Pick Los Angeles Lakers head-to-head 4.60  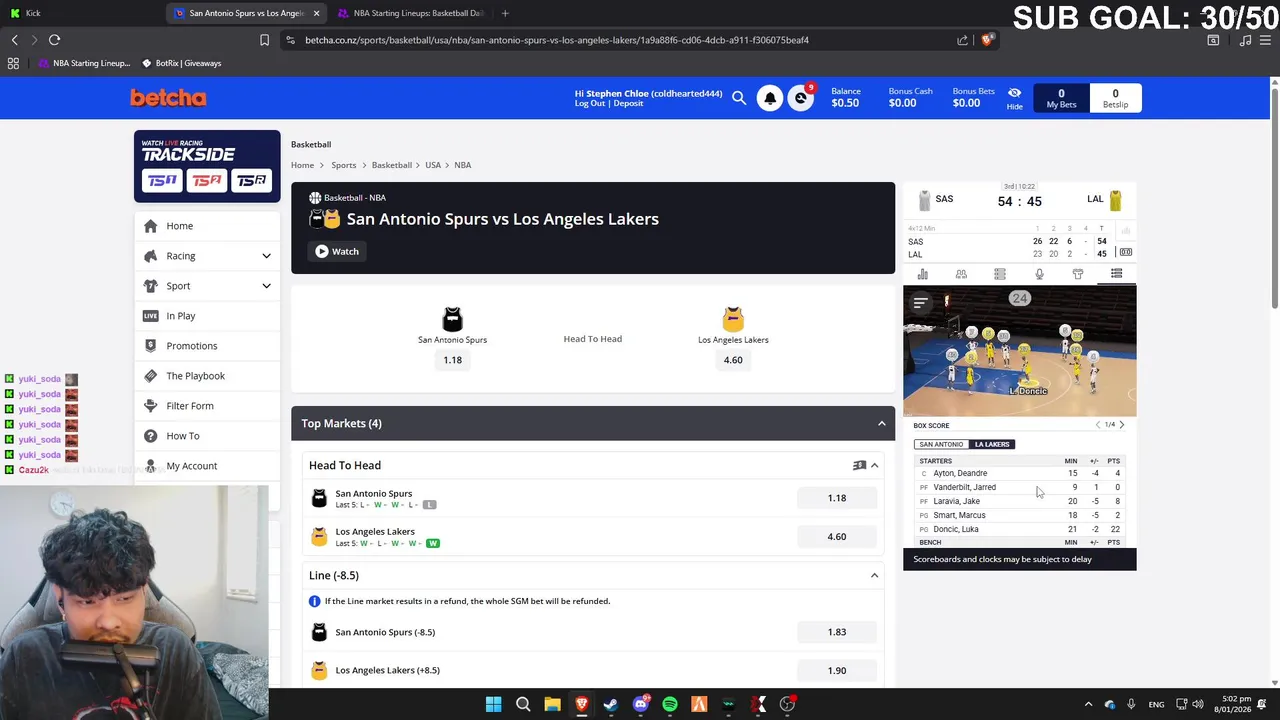click(837, 537)
